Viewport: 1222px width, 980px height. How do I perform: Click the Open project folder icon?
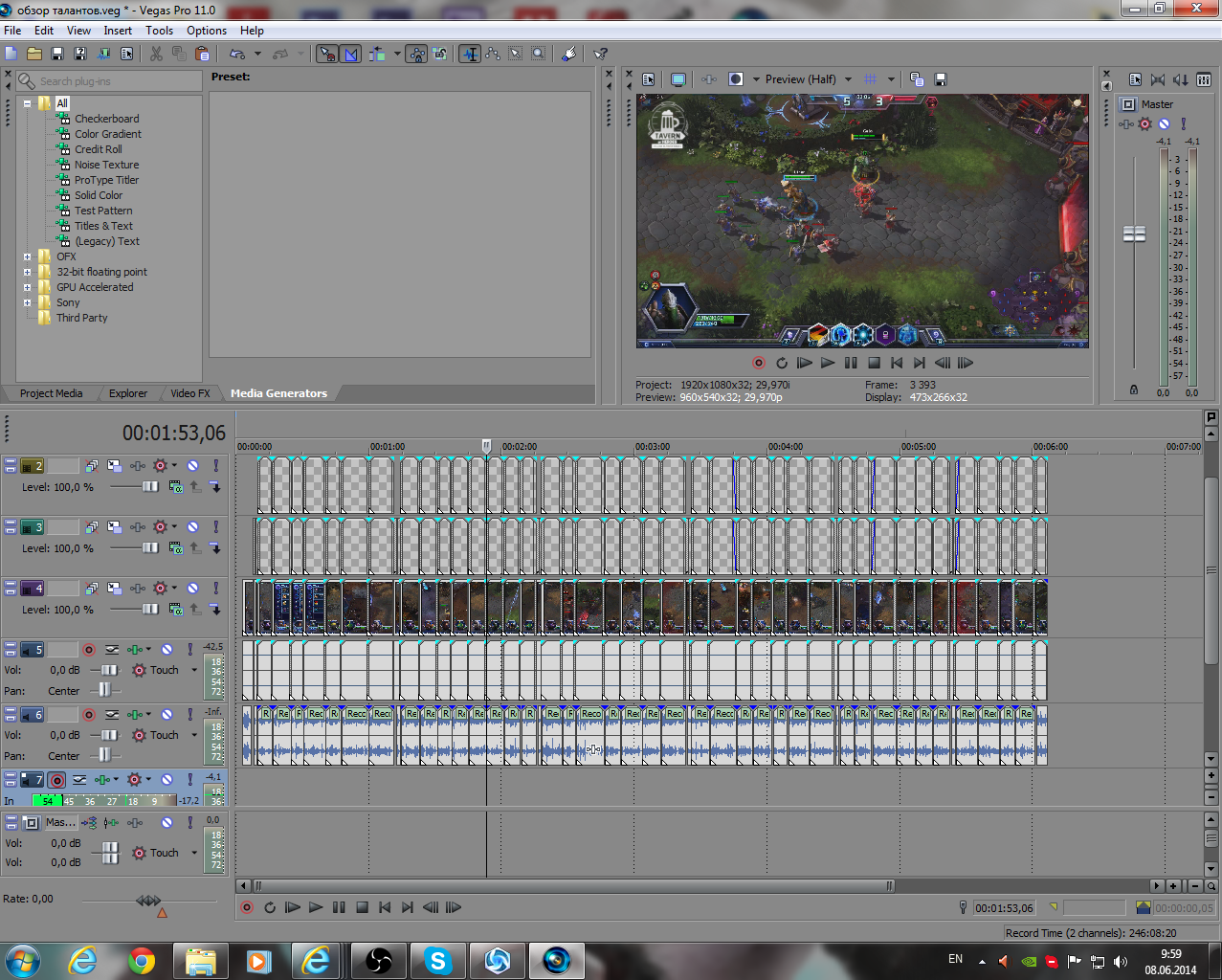(34, 54)
